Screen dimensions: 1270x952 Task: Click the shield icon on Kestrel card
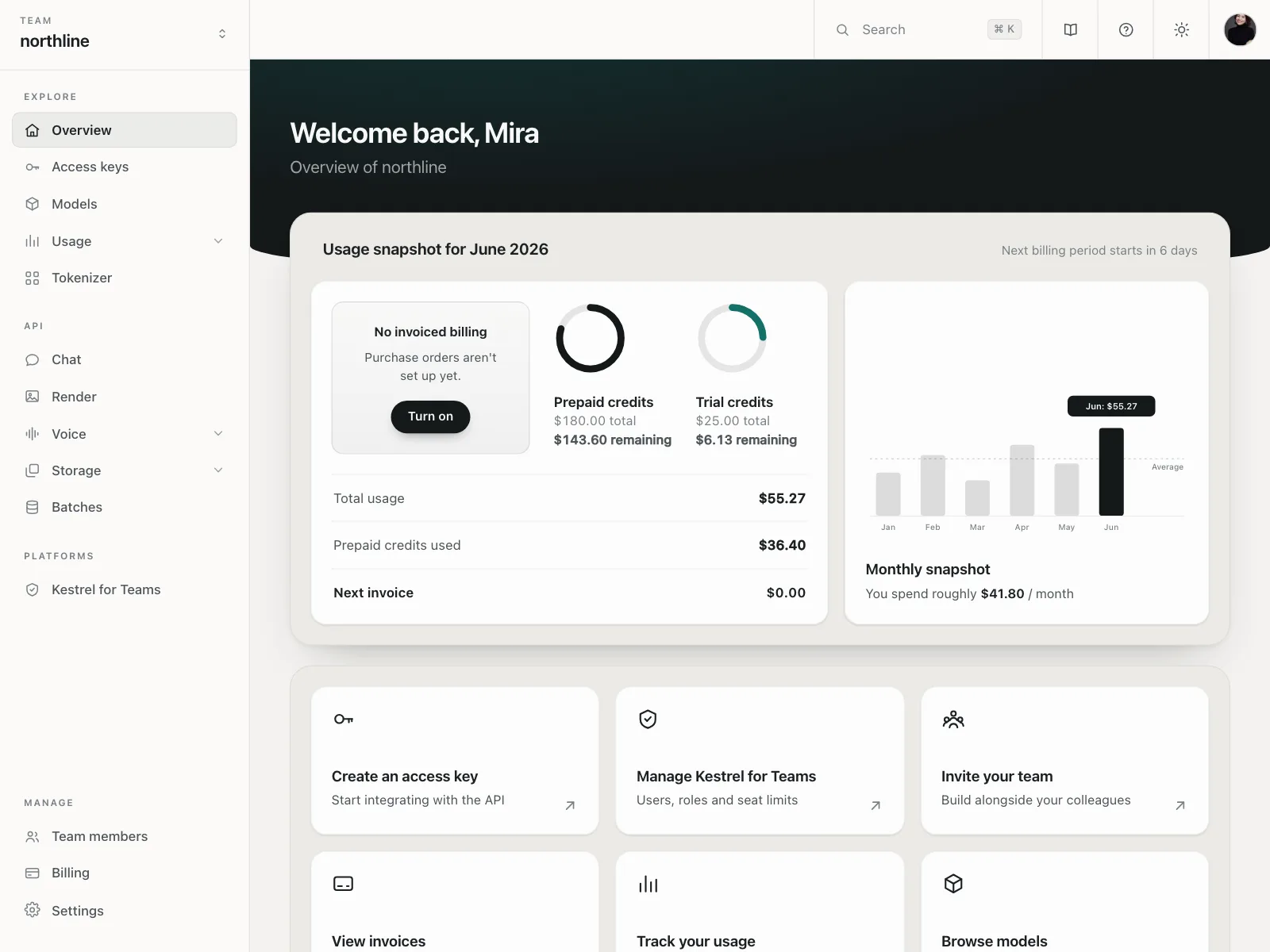point(648,719)
